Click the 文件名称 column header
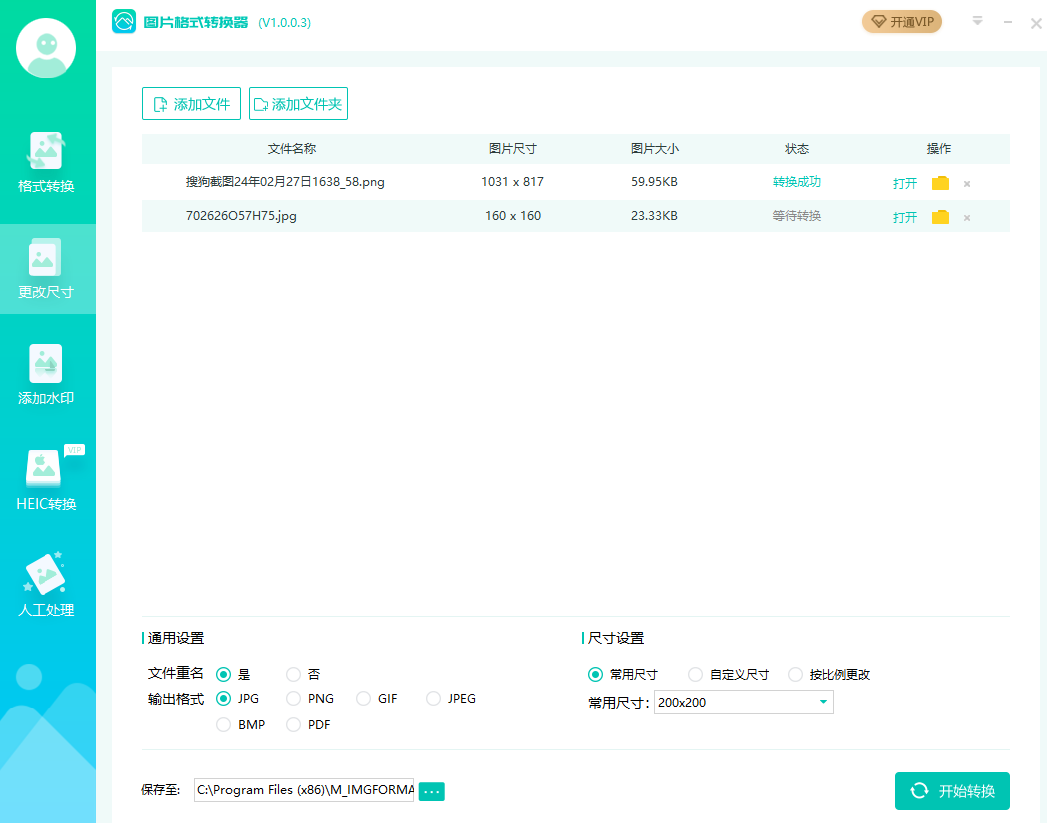Image resolution: width=1047 pixels, height=823 pixels. pyautogui.click(x=292, y=149)
